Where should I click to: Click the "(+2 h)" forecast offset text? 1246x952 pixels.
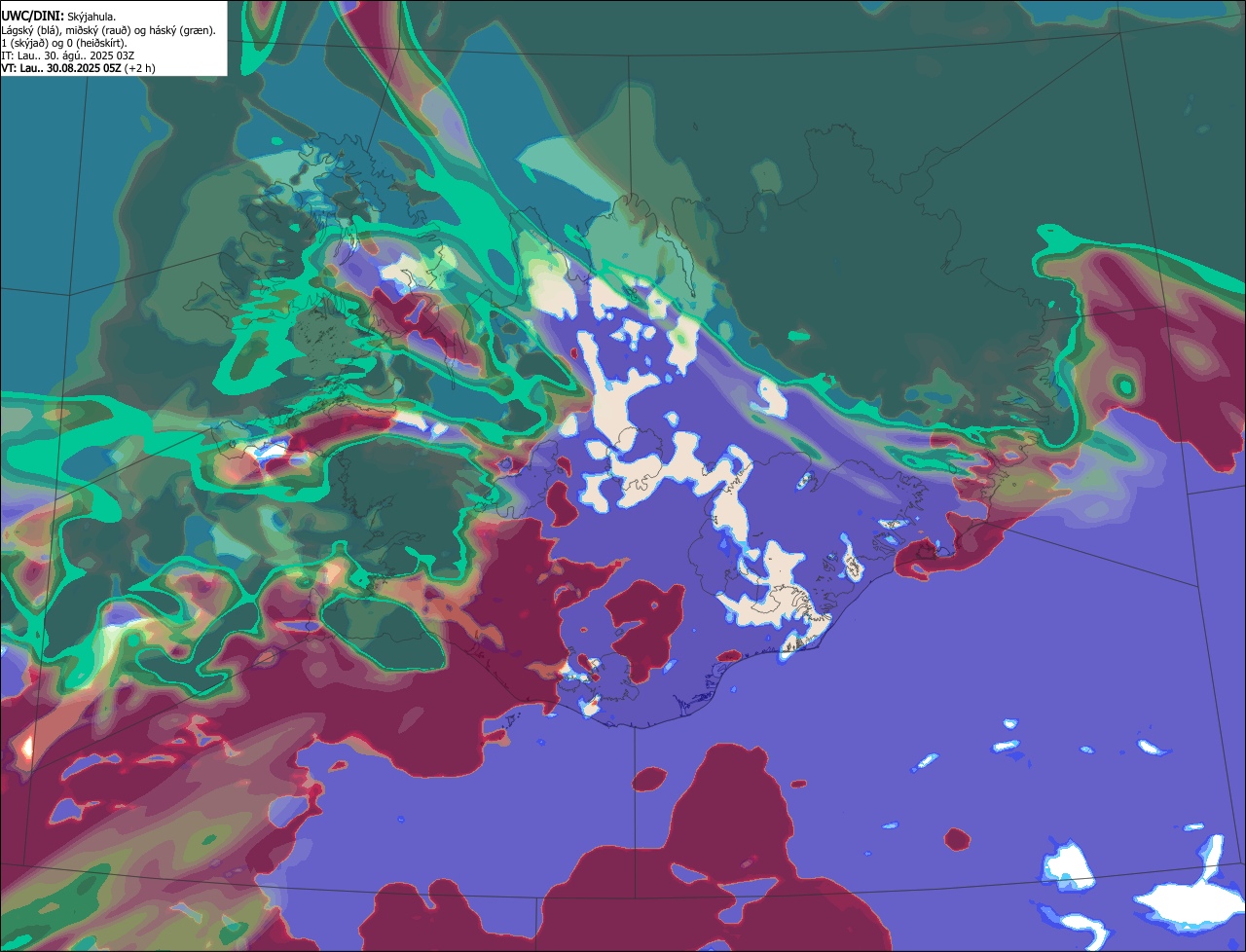(139, 68)
